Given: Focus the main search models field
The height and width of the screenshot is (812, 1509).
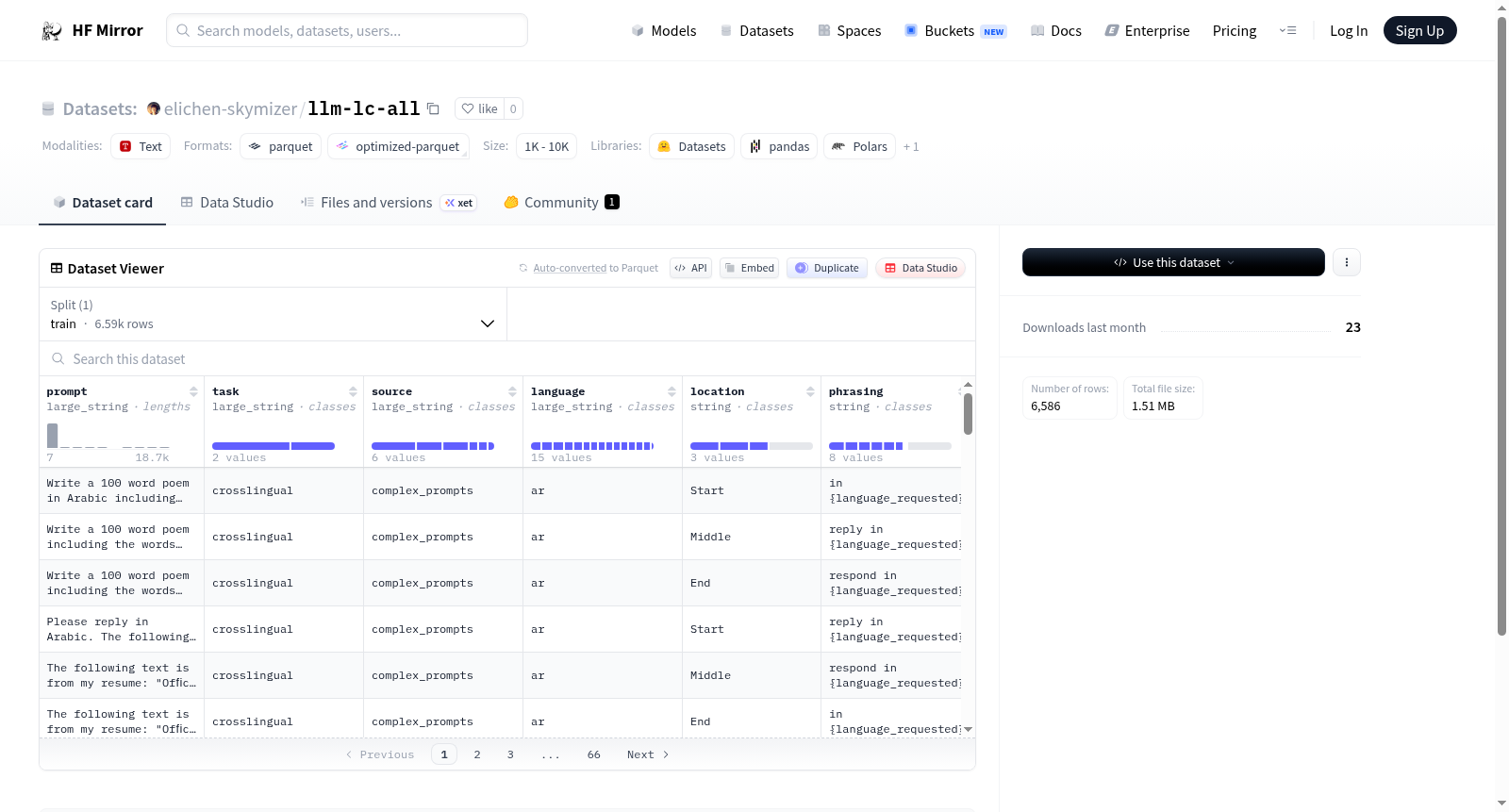Looking at the screenshot, I should point(347,30).
